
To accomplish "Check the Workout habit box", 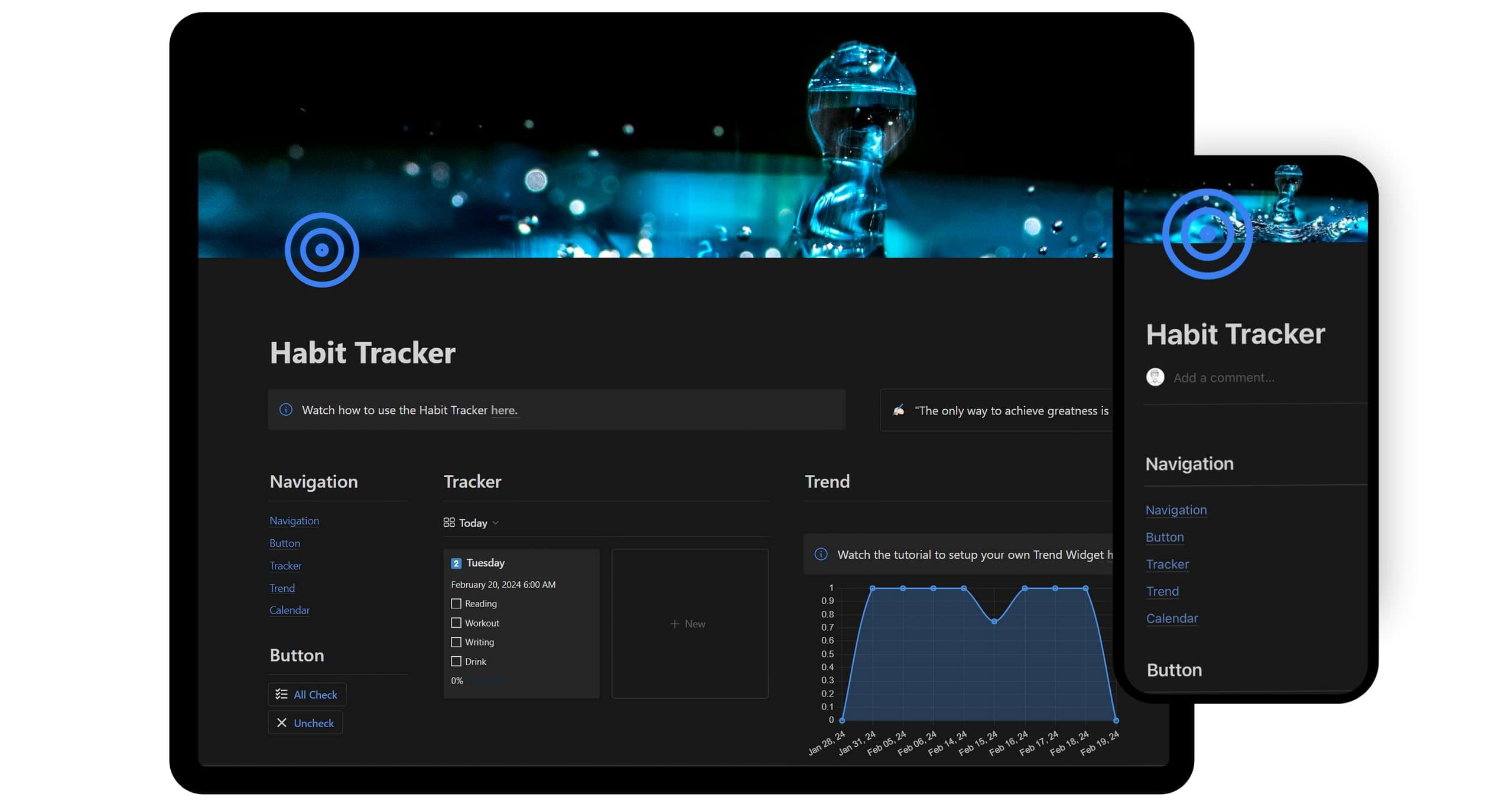I will click(456, 623).
